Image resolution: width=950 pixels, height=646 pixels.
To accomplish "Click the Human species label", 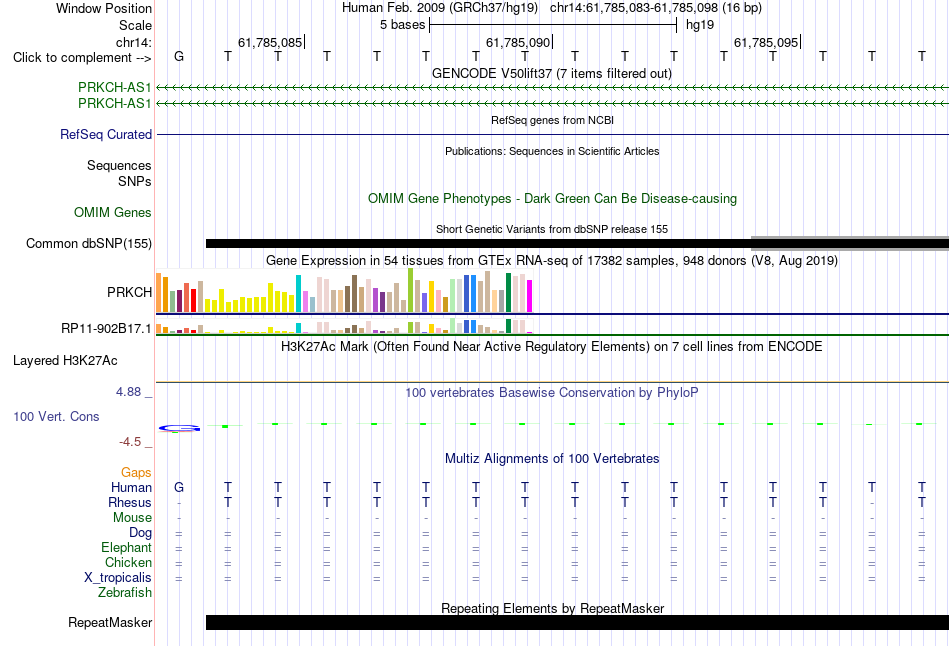I will pyautogui.click(x=131, y=487).
